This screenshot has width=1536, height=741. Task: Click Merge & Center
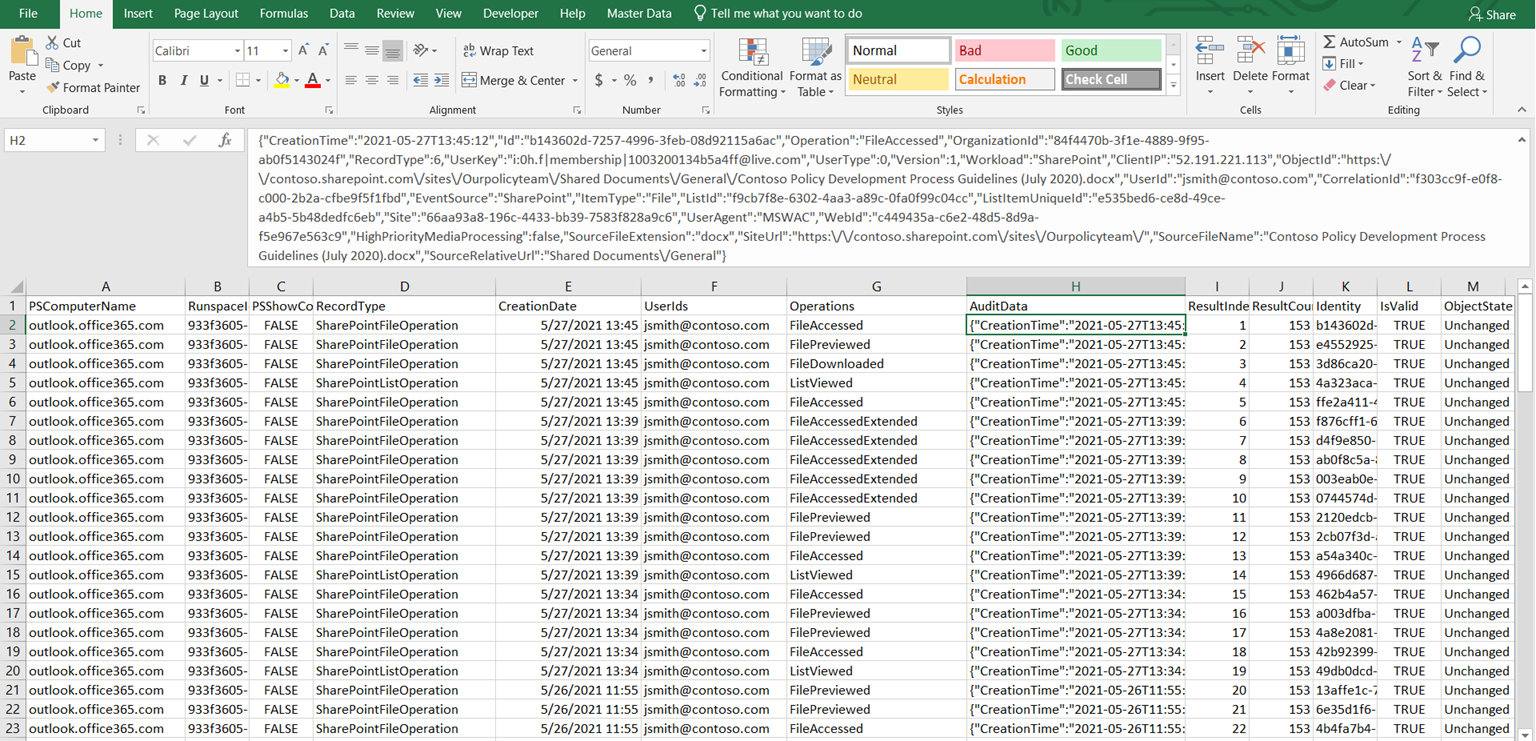coord(514,80)
